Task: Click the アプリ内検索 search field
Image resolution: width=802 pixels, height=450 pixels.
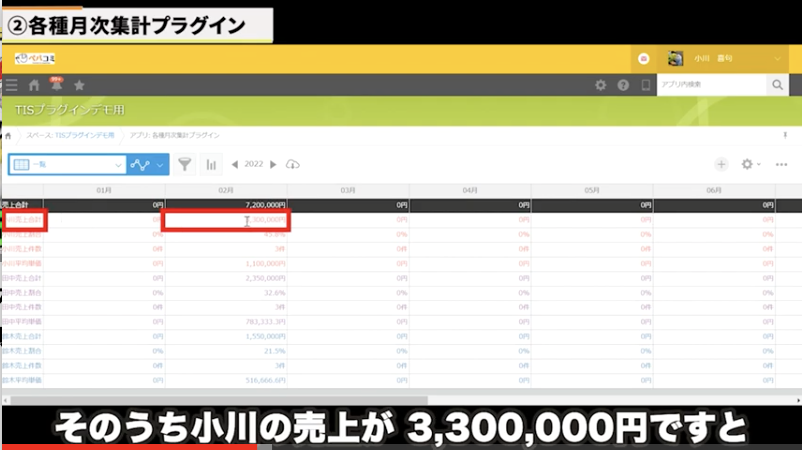Action: (711, 86)
